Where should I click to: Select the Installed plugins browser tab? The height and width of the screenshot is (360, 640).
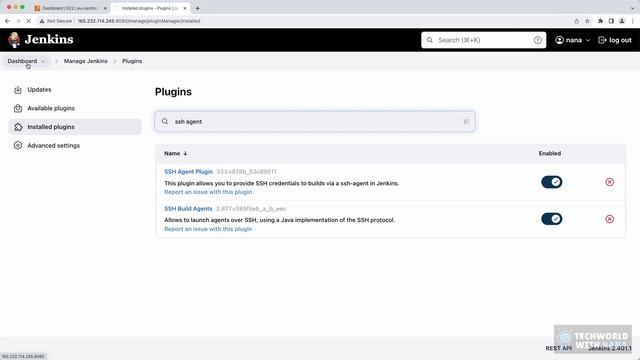(149, 8)
